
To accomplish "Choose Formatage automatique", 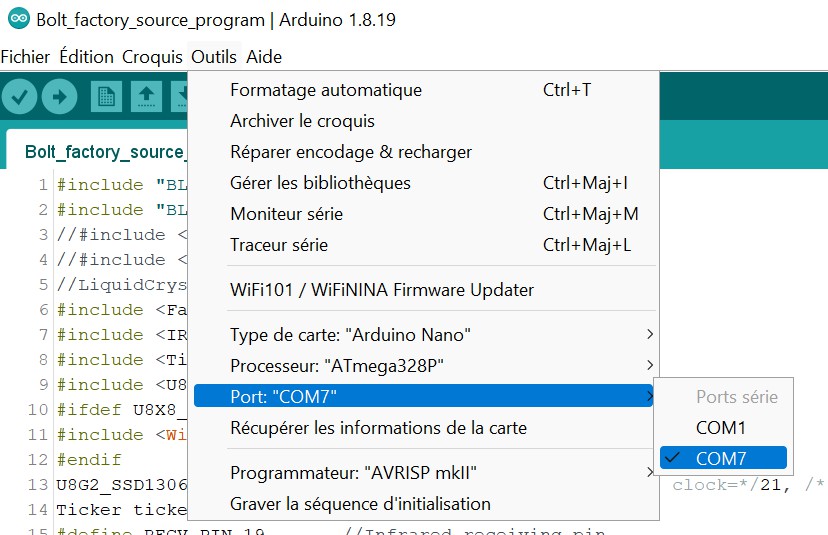I will point(424,90).
